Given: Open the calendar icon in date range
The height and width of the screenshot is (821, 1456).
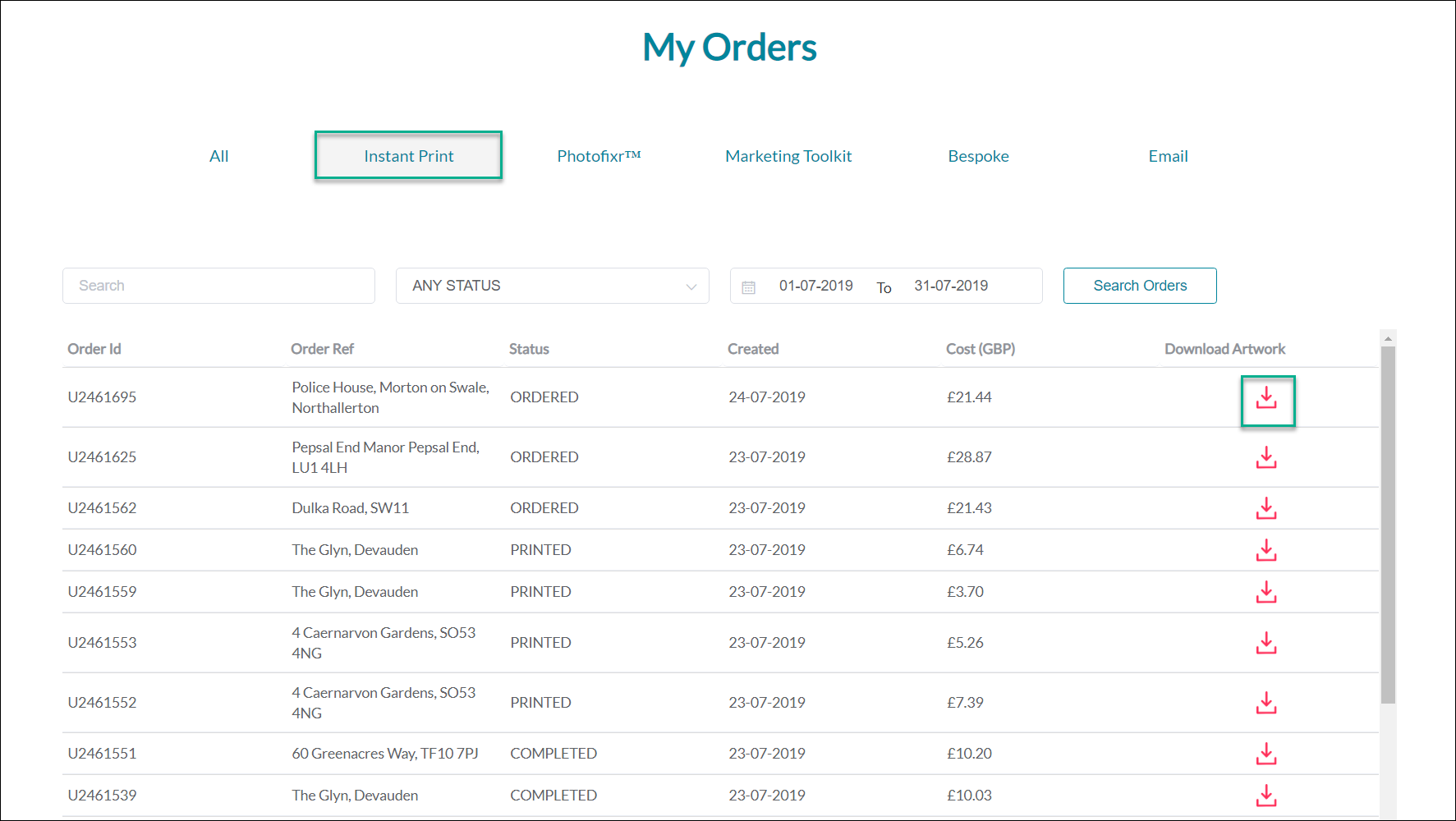Looking at the screenshot, I should click(x=748, y=287).
